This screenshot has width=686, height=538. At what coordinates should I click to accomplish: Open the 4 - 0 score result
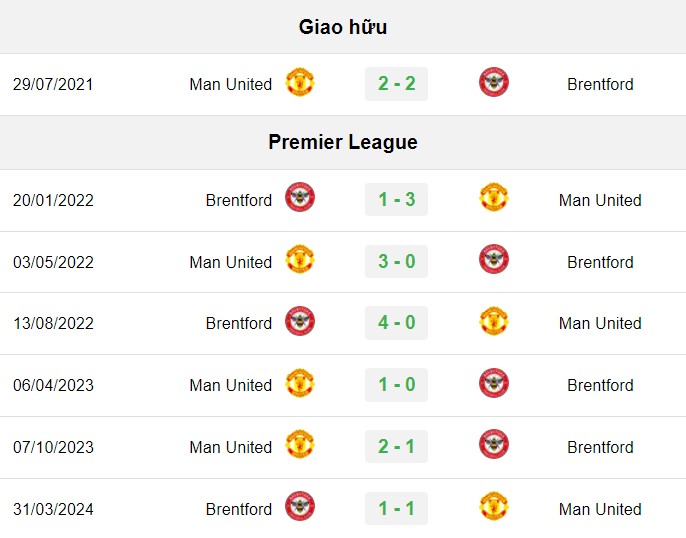[x=396, y=323]
